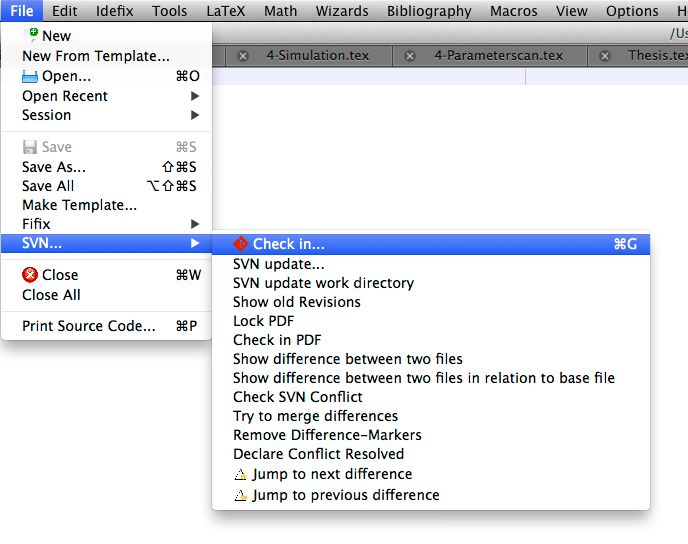This screenshot has height=544, width=688.
Task: Click the Open shortcut ⌘O
Action: 187,76
